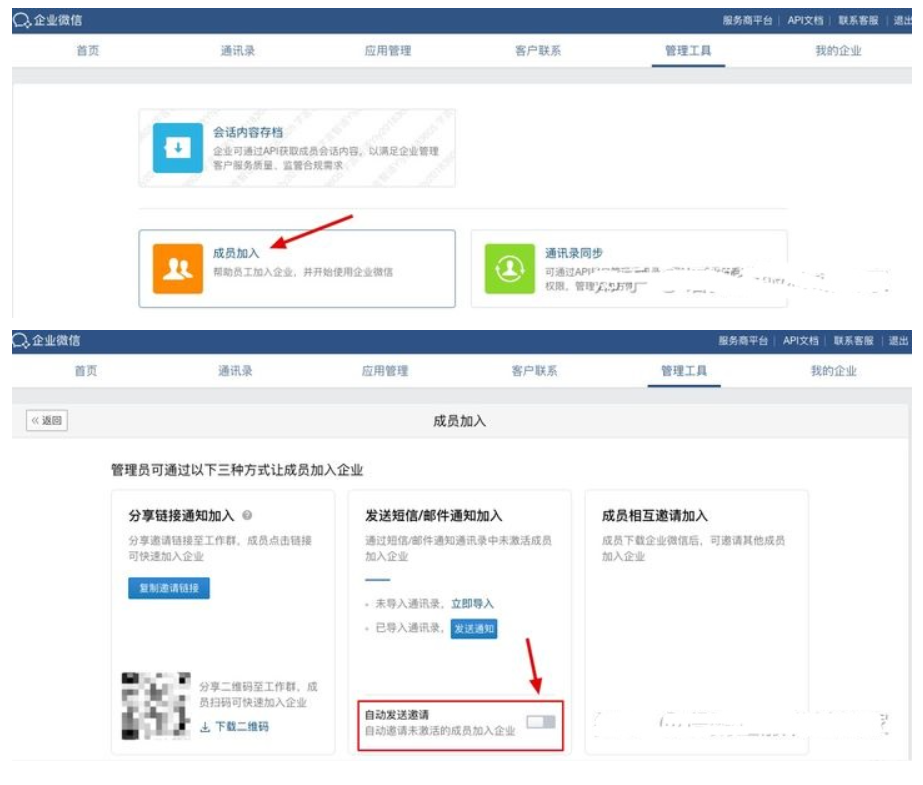
Task: Click the 成员相互邀请加入 heading
Action: pos(655,515)
